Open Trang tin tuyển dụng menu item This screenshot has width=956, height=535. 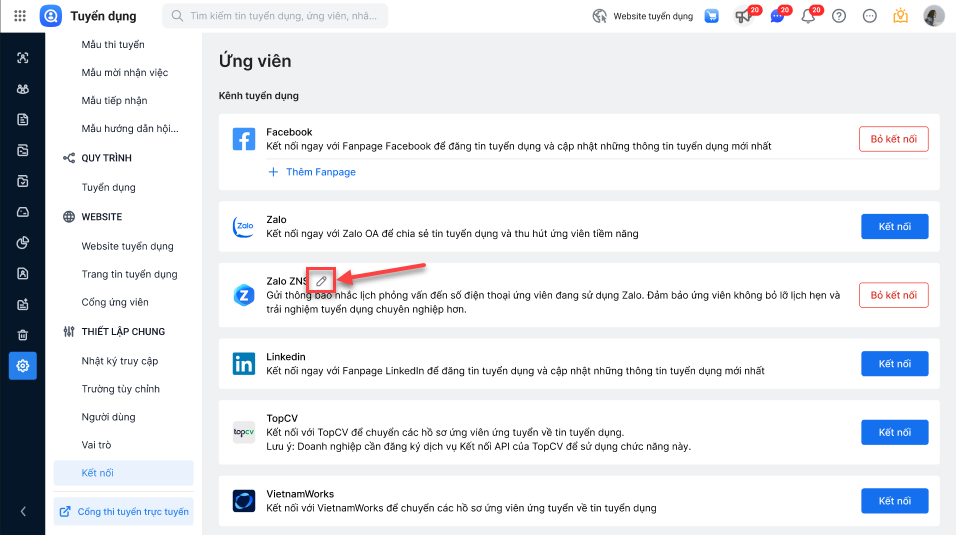tap(129, 274)
